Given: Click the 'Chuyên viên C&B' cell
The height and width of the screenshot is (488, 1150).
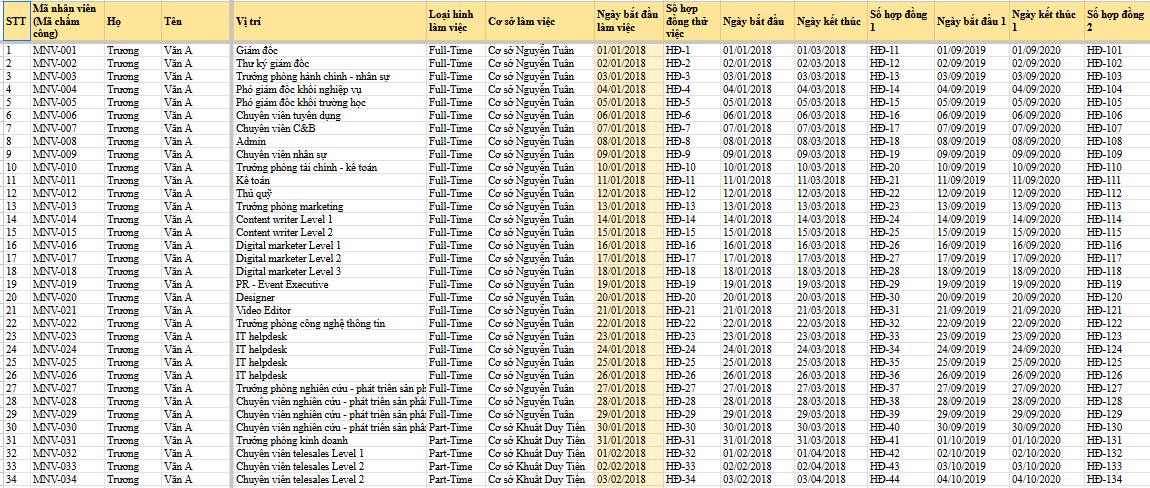Looking at the screenshot, I should click(x=330, y=128).
